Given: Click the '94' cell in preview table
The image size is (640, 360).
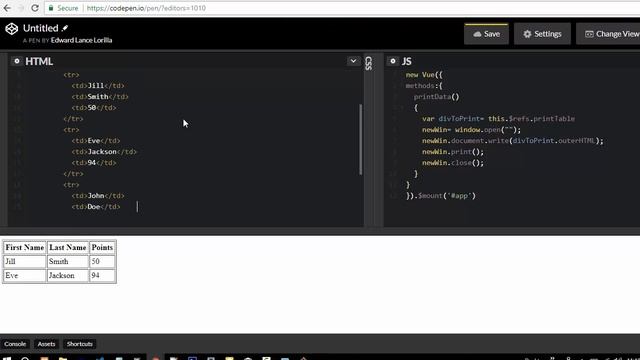Looking at the screenshot, I should click(x=102, y=276).
